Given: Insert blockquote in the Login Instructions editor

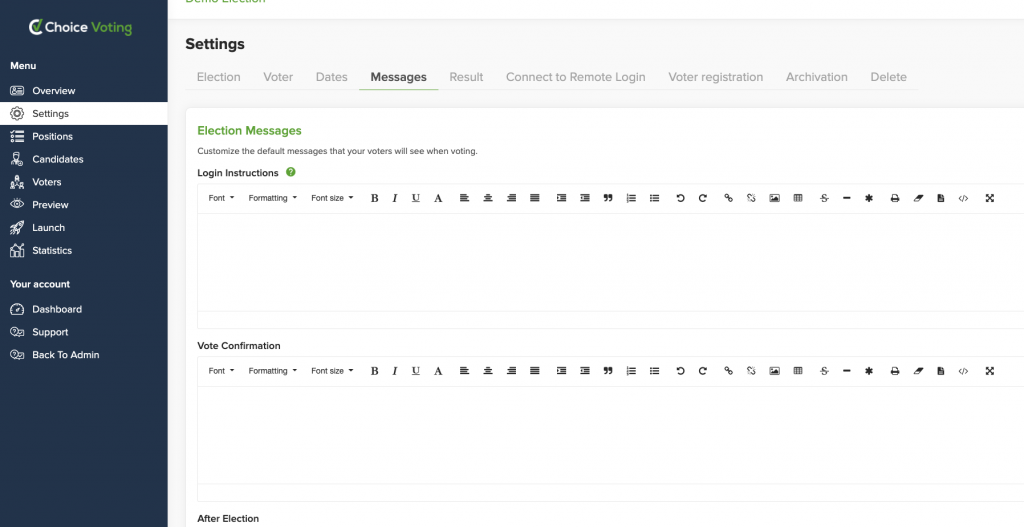Looking at the screenshot, I should 608,198.
